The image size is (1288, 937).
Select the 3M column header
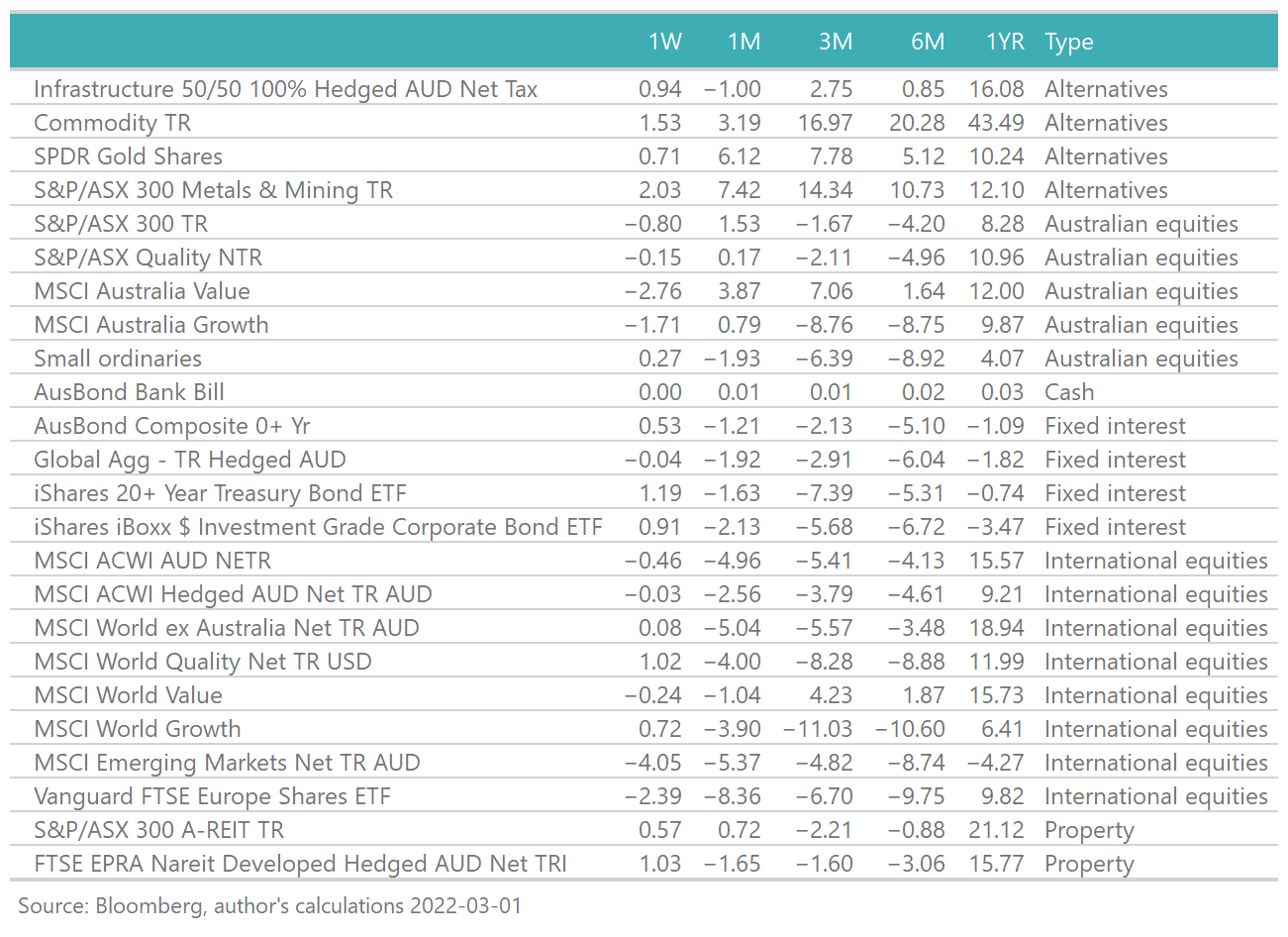pyautogui.click(x=835, y=42)
